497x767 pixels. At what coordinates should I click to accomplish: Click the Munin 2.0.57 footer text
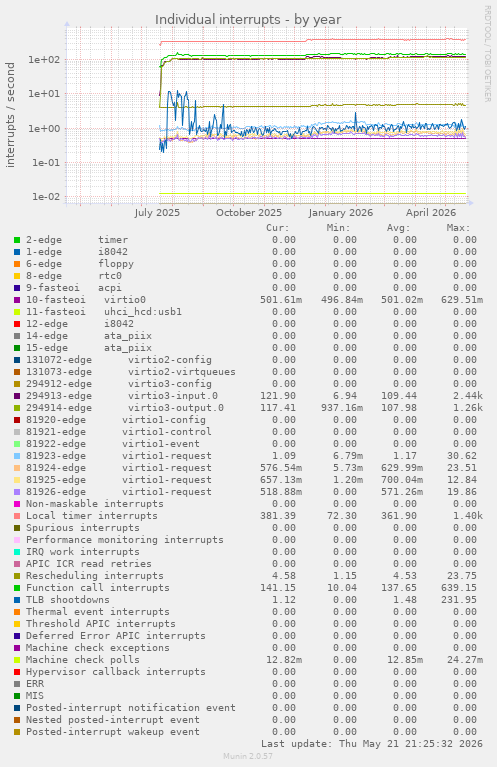coord(248,756)
